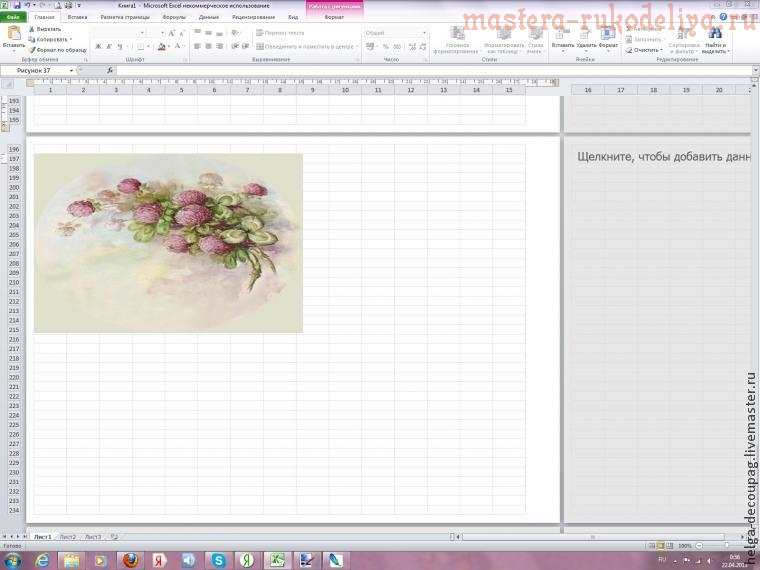The image size is (760, 570).
Task: Apply percent style format
Action: click(x=386, y=47)
